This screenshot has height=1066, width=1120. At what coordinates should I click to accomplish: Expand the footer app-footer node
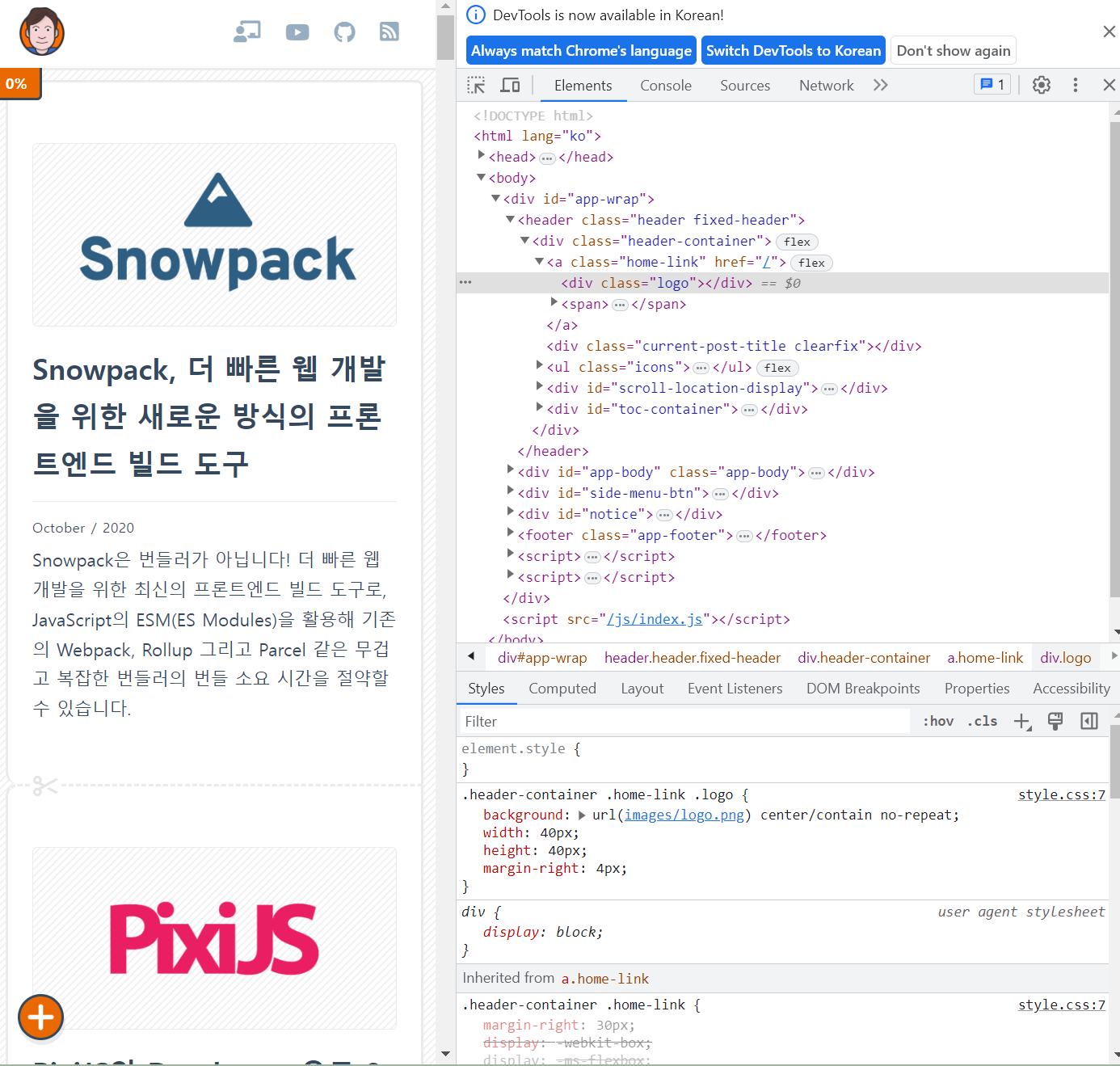(511, 533)
